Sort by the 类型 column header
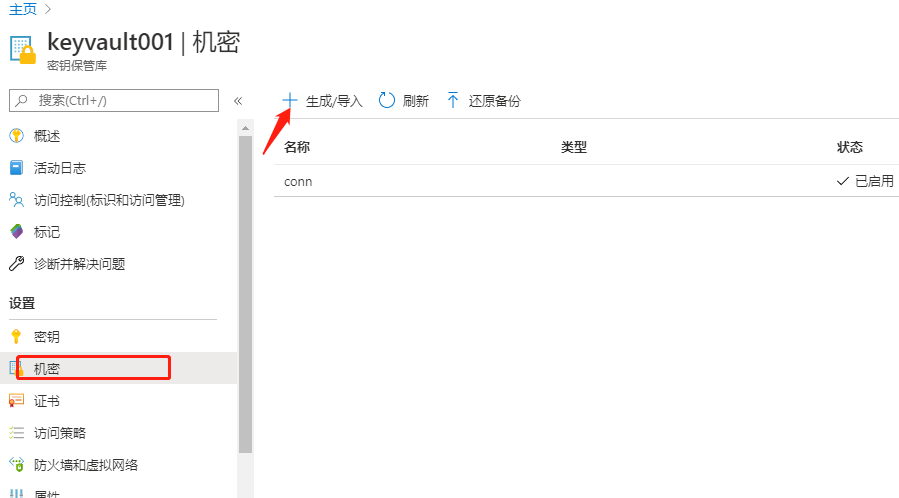The image size is (899, 498). pos(574,147)
